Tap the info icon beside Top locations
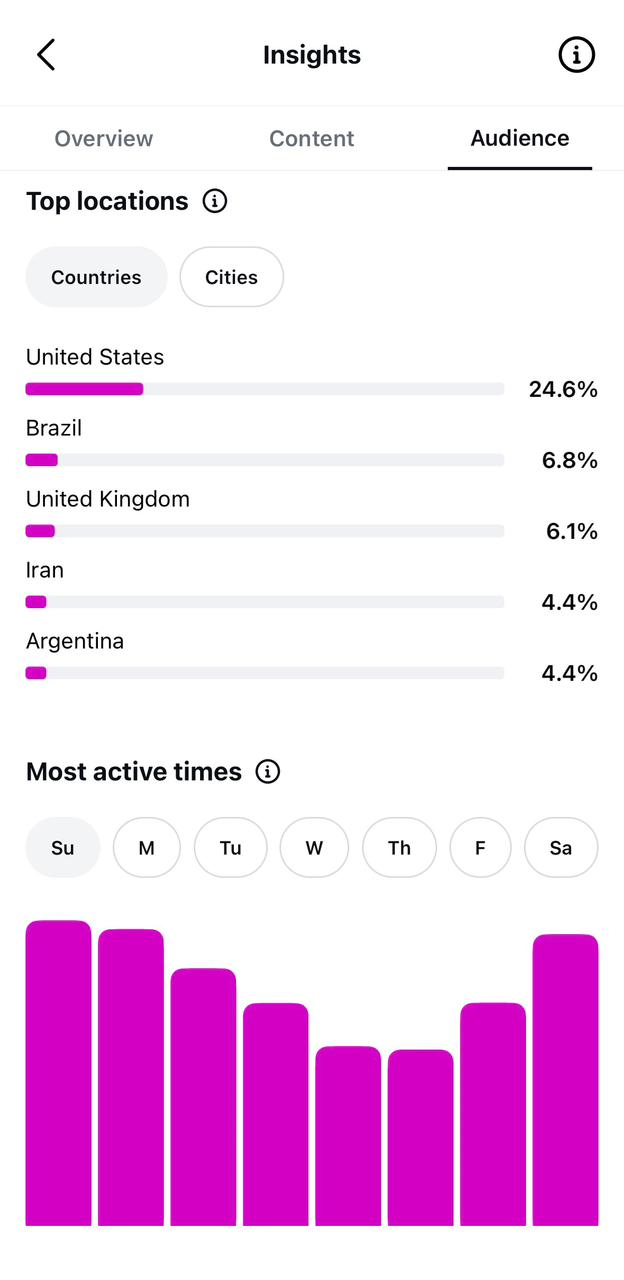 (214, 201)
